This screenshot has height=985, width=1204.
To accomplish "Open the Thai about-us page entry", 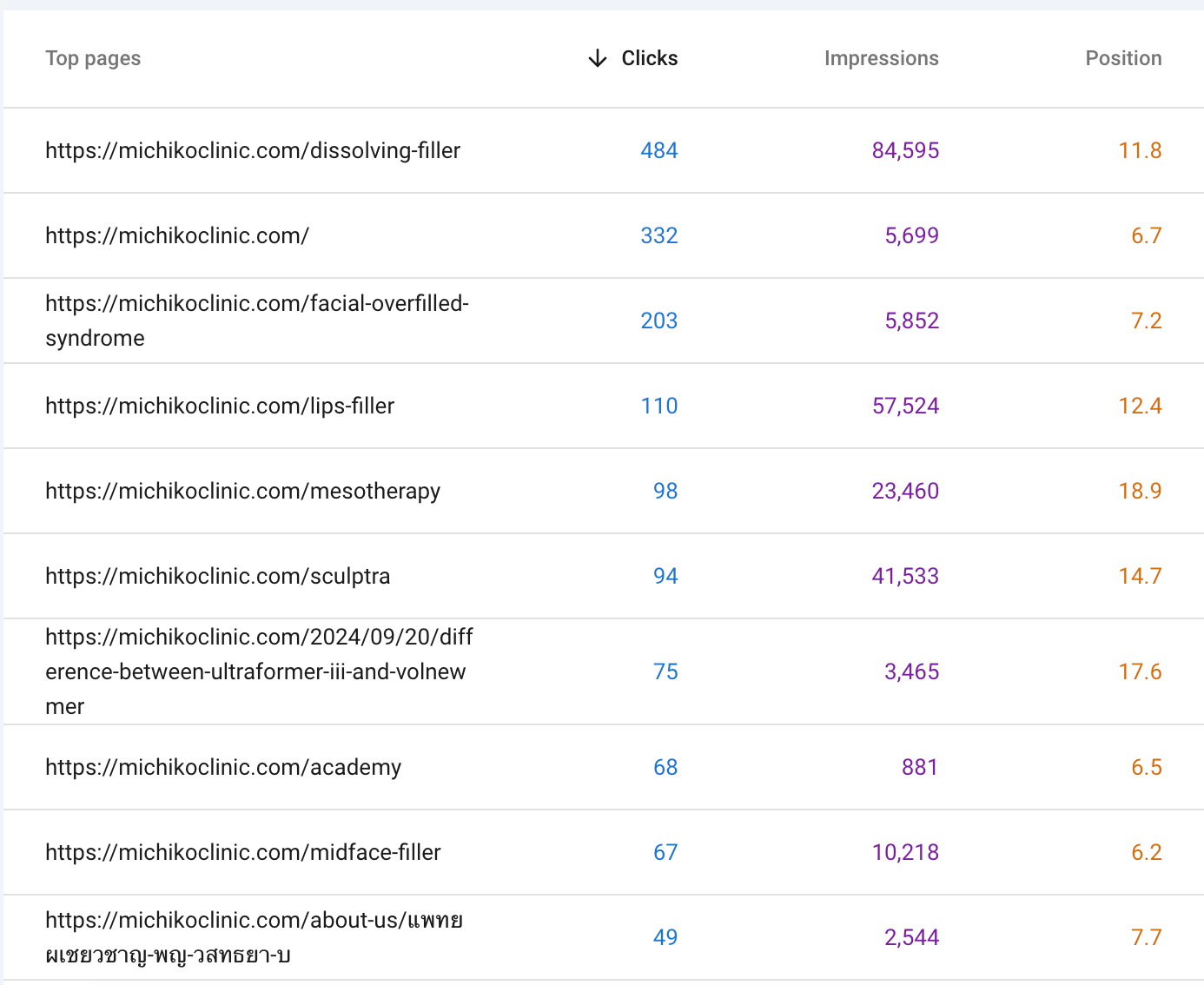I will point(255,937).
